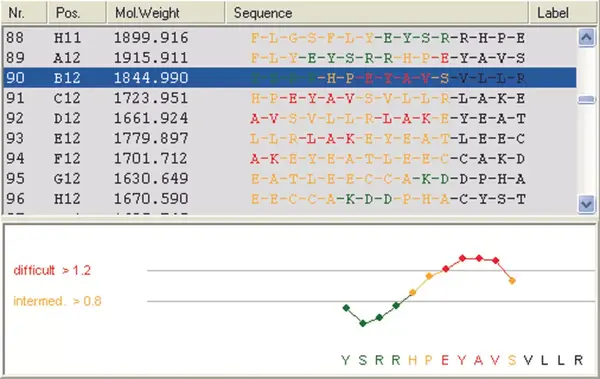Select row 91 at position C12
The height and width of the screenshot is (379, 600).
[x=290, y=98]
